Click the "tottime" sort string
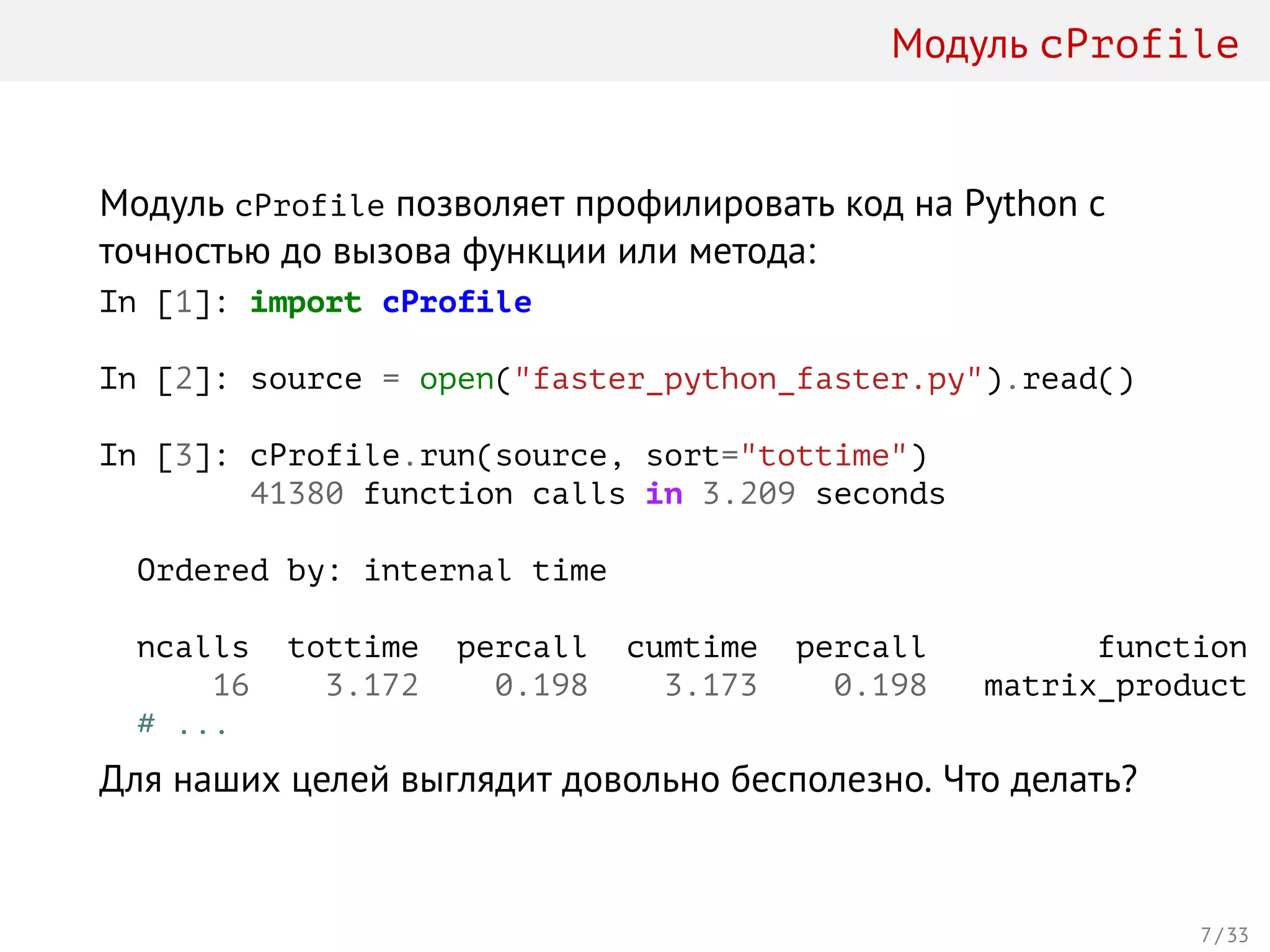Viewport: 1270px width, 952px height. pos(824,456)
